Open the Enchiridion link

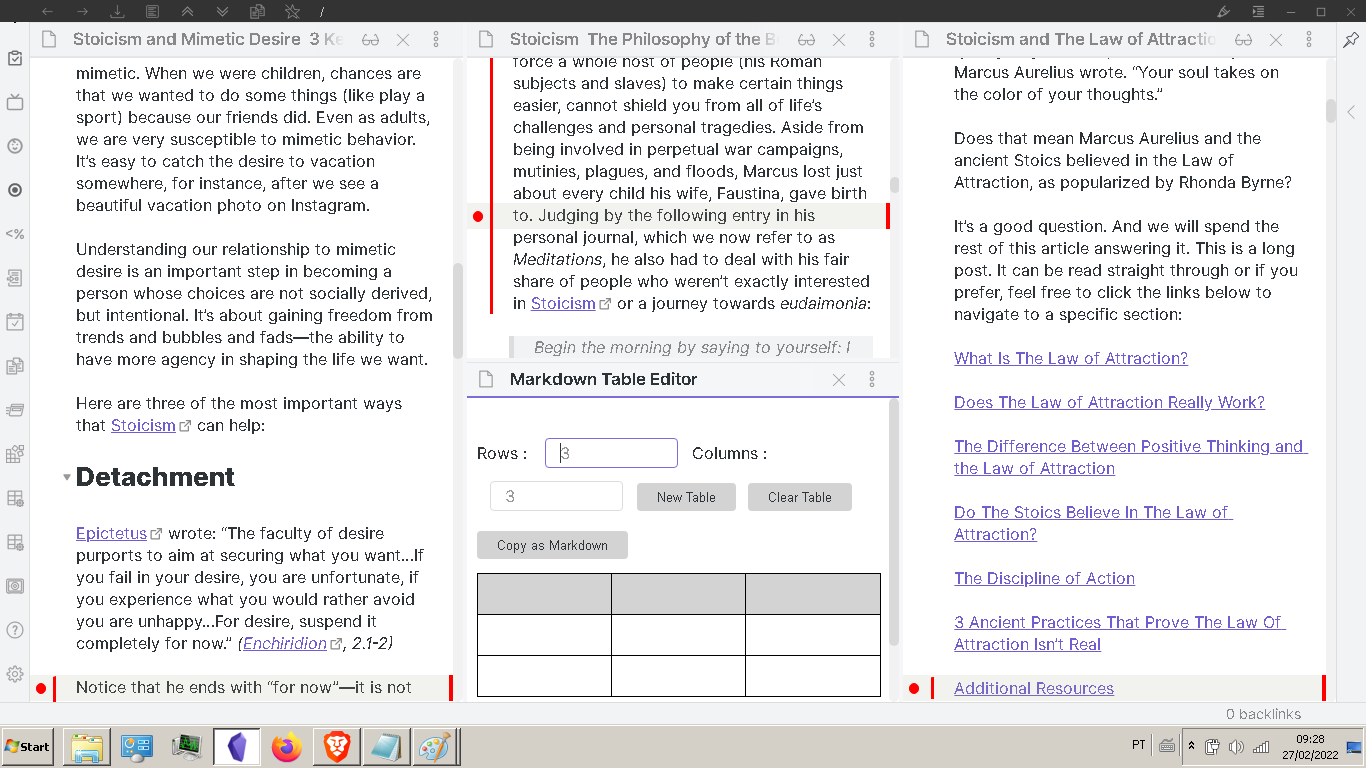point(285,643)
